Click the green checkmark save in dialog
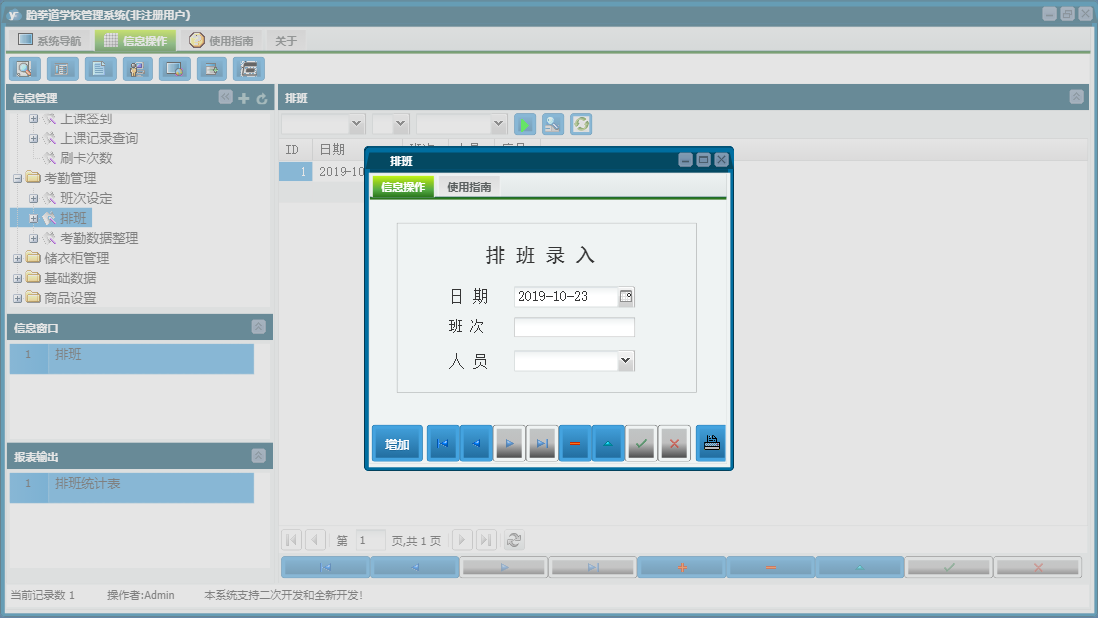The width and height of the screenshot is (1098, 618). [x=641, y=443]
